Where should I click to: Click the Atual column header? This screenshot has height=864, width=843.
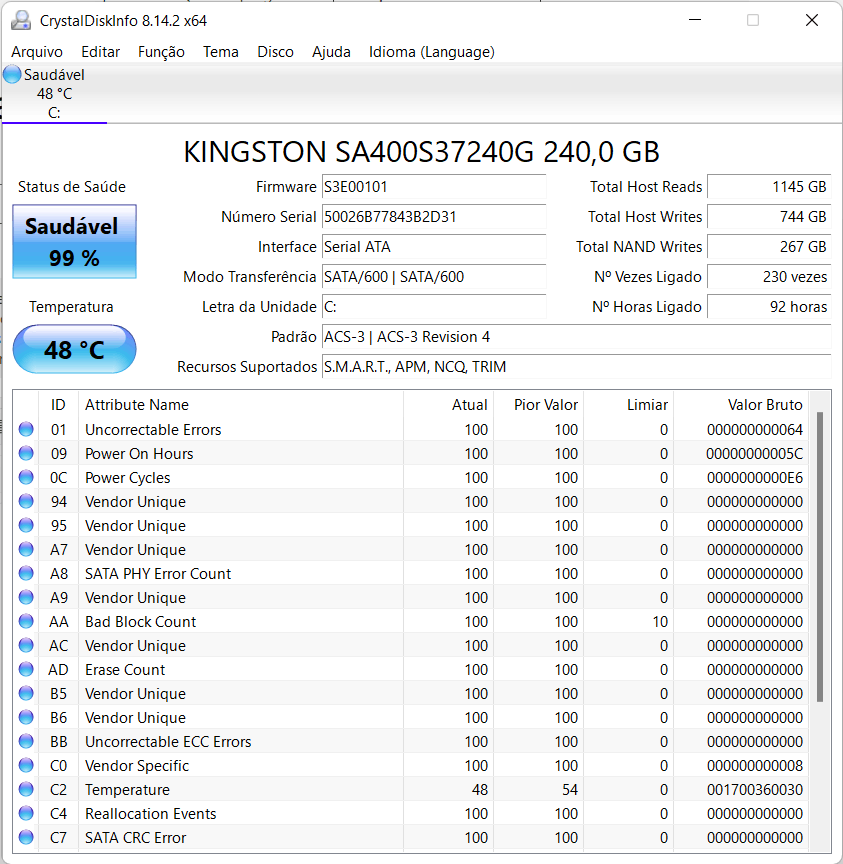click(448, 404)
